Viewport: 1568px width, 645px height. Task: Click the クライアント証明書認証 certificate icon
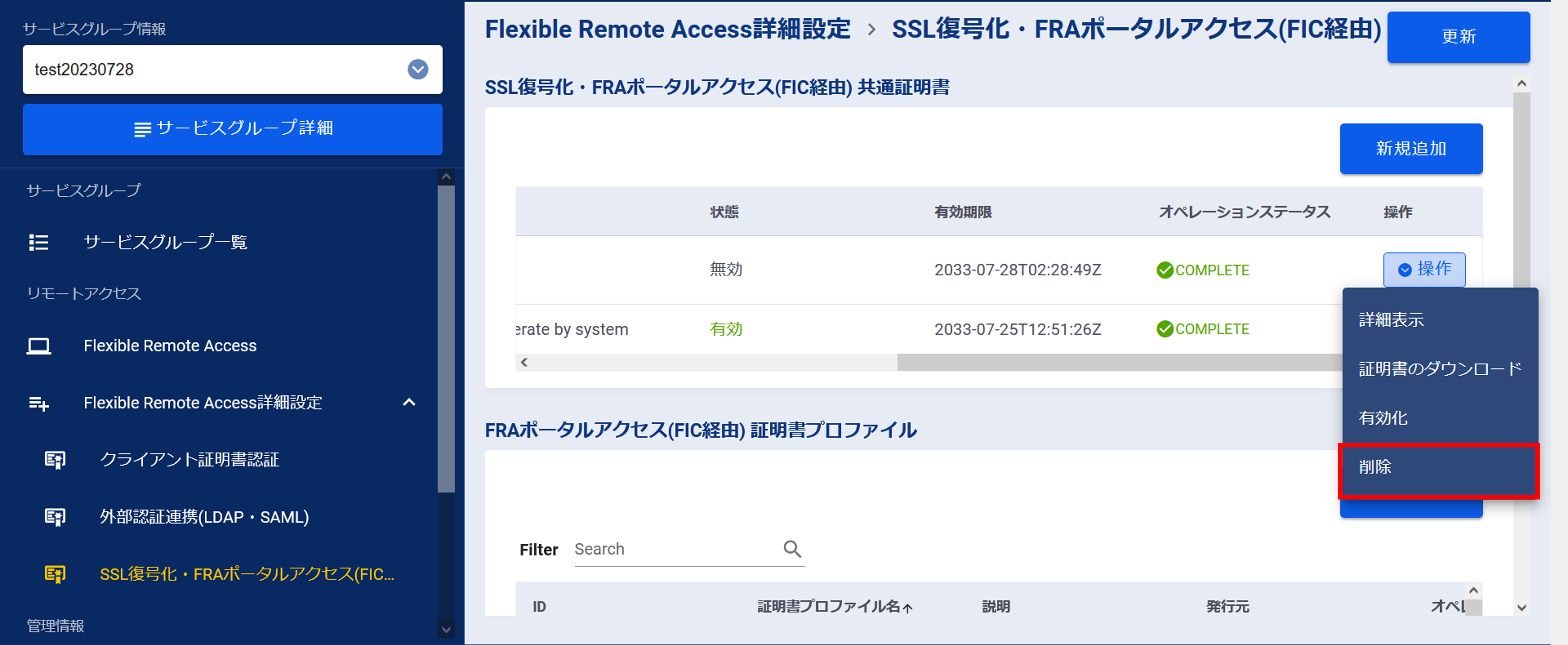tap(55, 460)
